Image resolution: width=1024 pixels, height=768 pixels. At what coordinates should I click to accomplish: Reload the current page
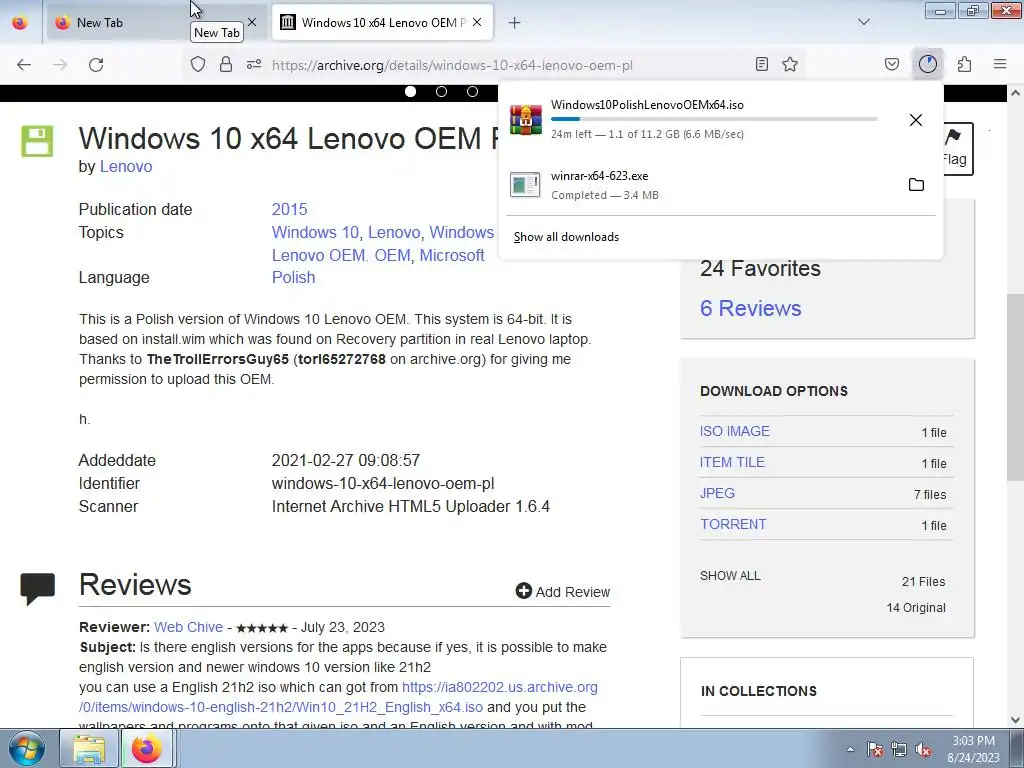click(96, 65)
